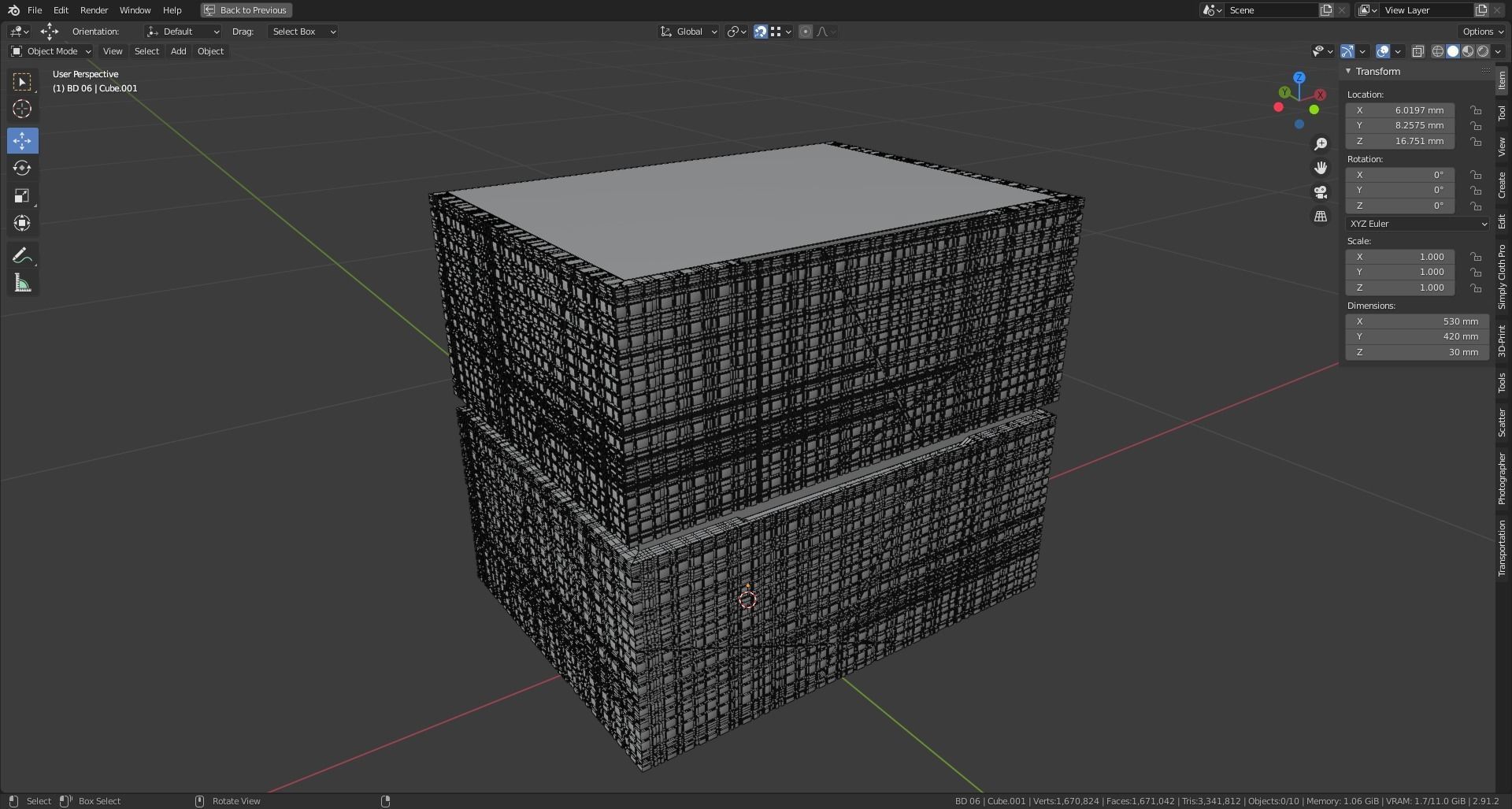Snap view to the red X axis

click(1320, 95)
